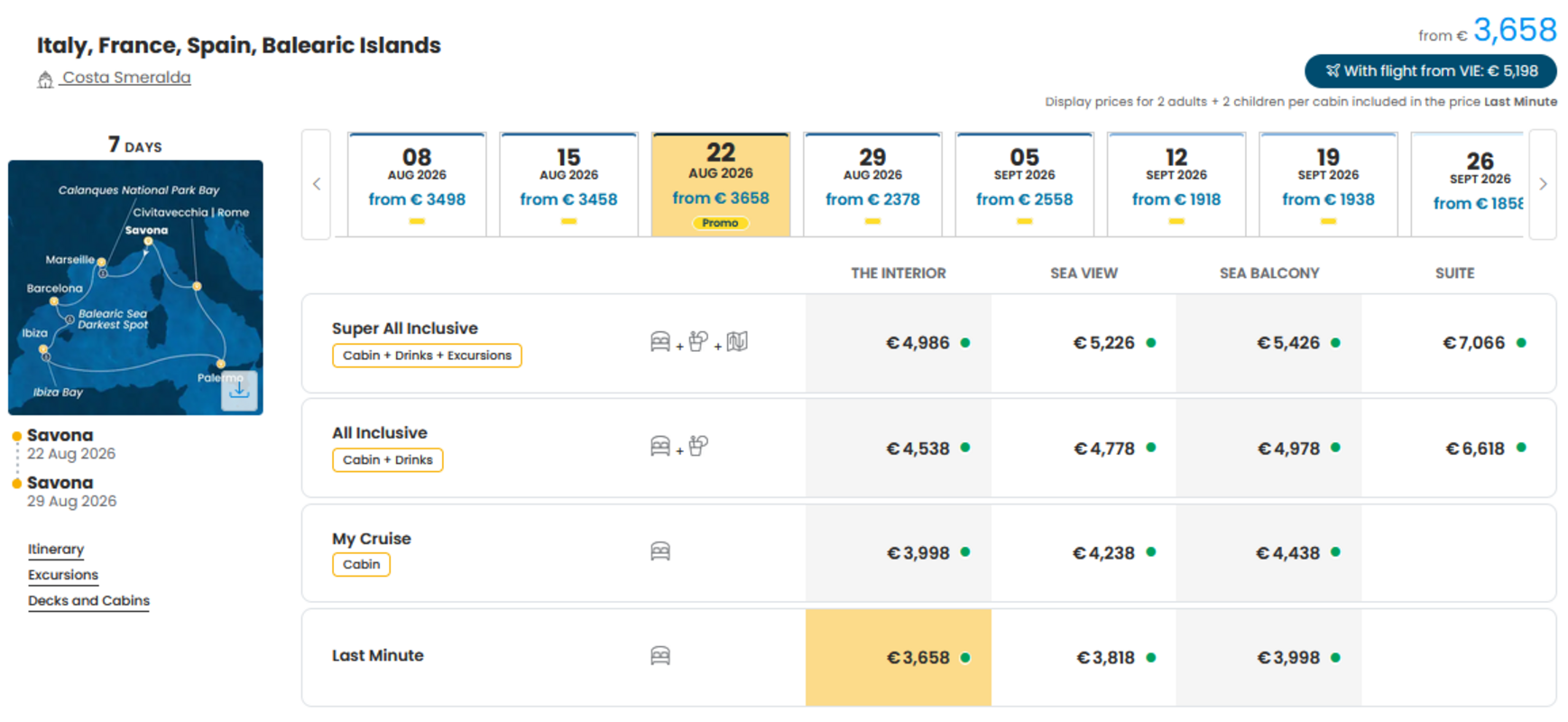1568x722 pixels.
Task: Click the drinks icon in Super All Inclusive row
Action: (x=698, y=341)
